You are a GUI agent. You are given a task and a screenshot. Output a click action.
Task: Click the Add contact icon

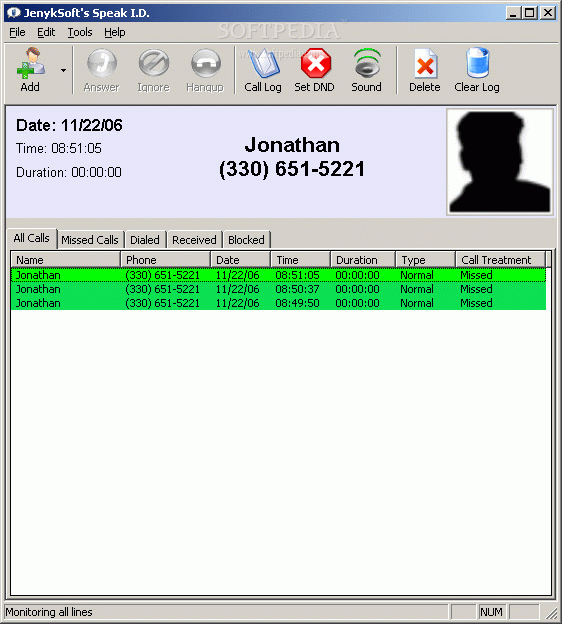31,62
